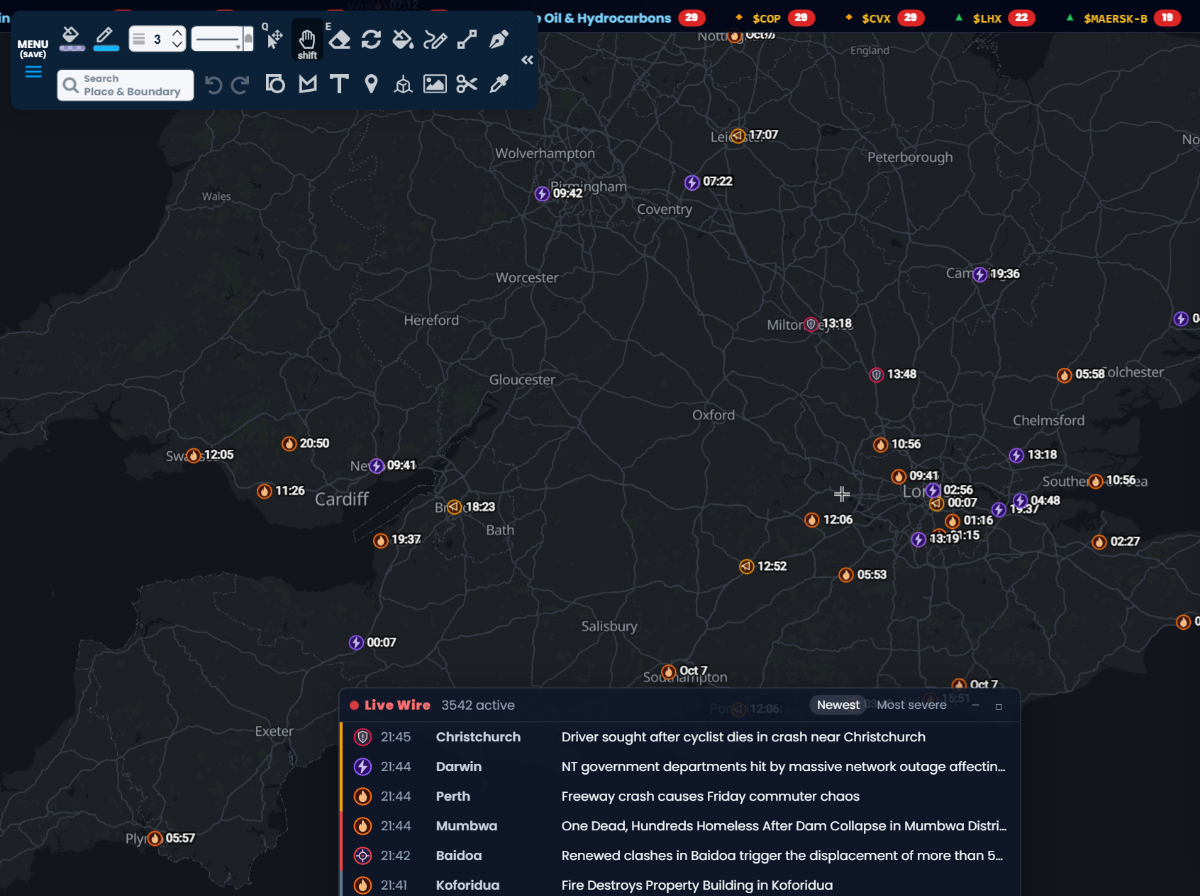
Task: Select the Text tool
Action: 339,84
